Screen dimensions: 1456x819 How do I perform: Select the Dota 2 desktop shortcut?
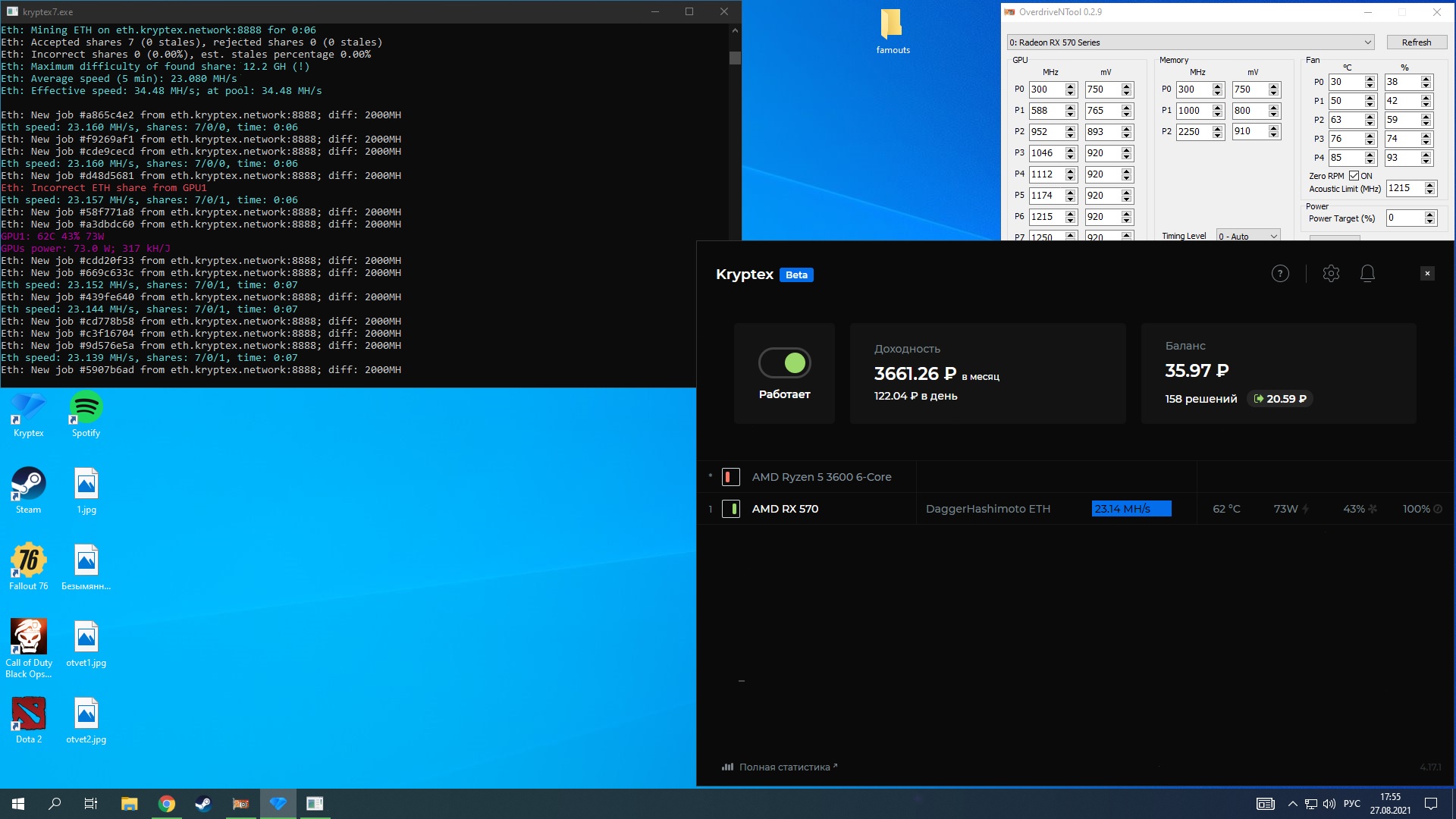click(x=28, y=720)
